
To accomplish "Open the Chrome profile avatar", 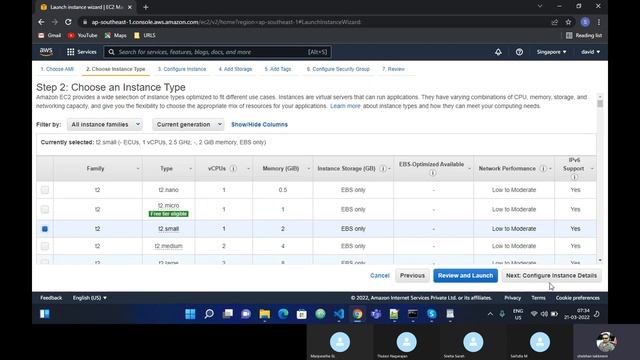I will 585,22.
